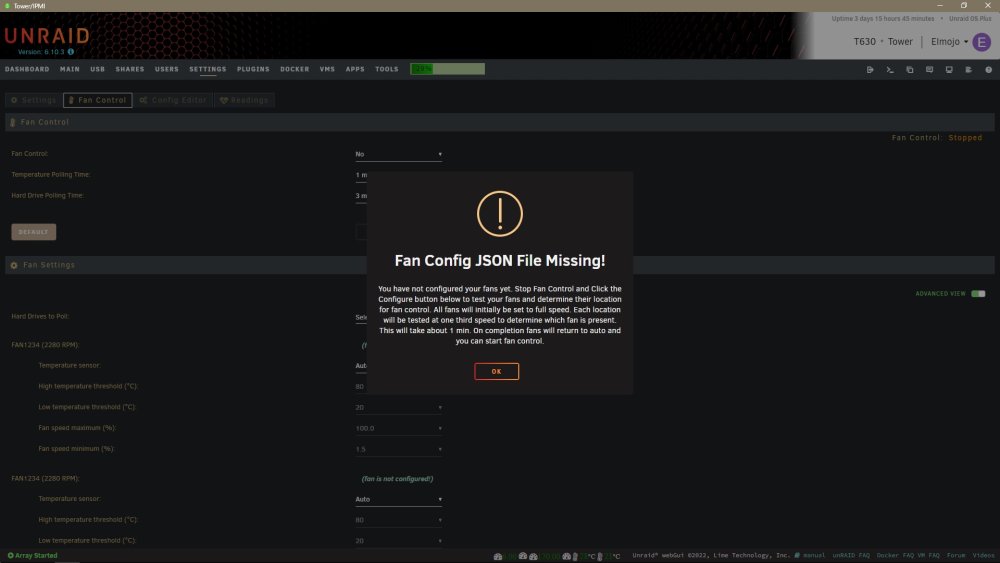The width and height of the screenshot is (1000, 563).
Task: Open the Tools menu
Action: point(386,69)
